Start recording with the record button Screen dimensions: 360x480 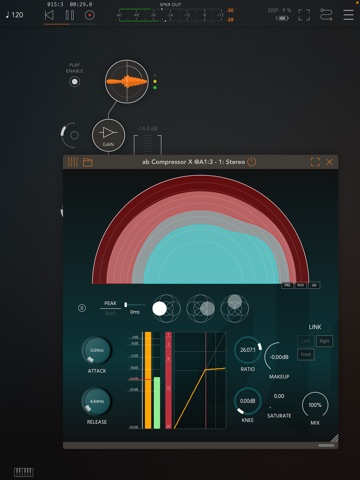point(90,15)
